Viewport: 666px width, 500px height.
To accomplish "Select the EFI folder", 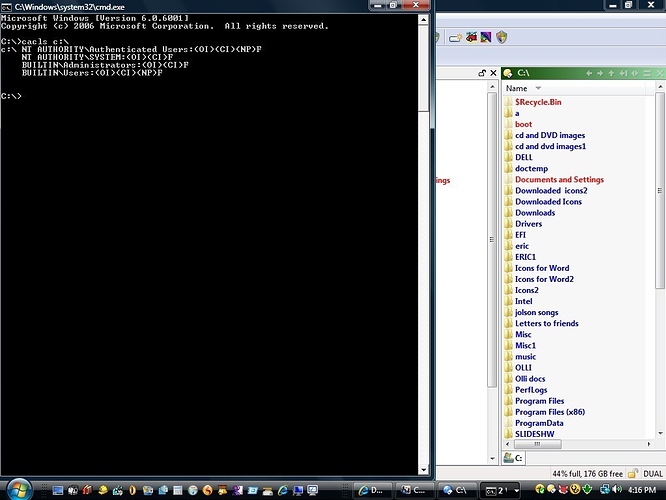I will pyautogui.click(x=520, y=235).
